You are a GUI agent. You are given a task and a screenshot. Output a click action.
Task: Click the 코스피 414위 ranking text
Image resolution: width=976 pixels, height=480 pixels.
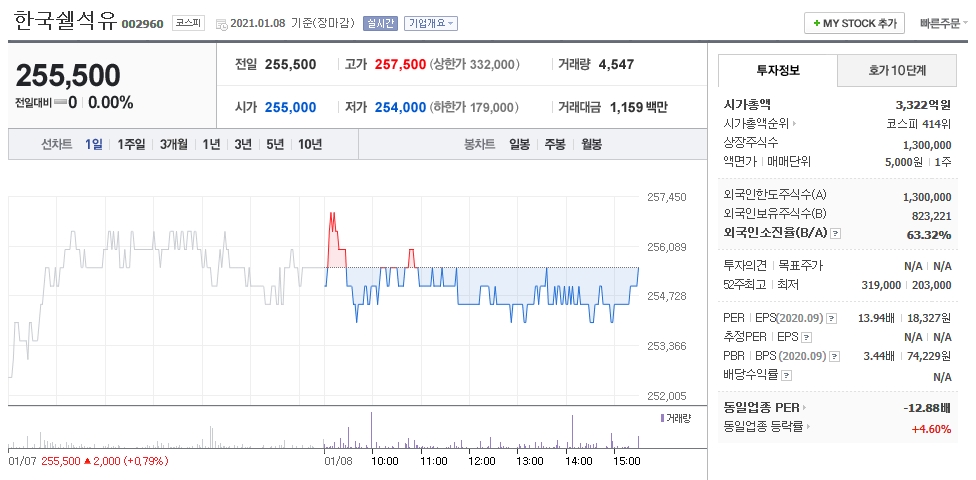919,124
